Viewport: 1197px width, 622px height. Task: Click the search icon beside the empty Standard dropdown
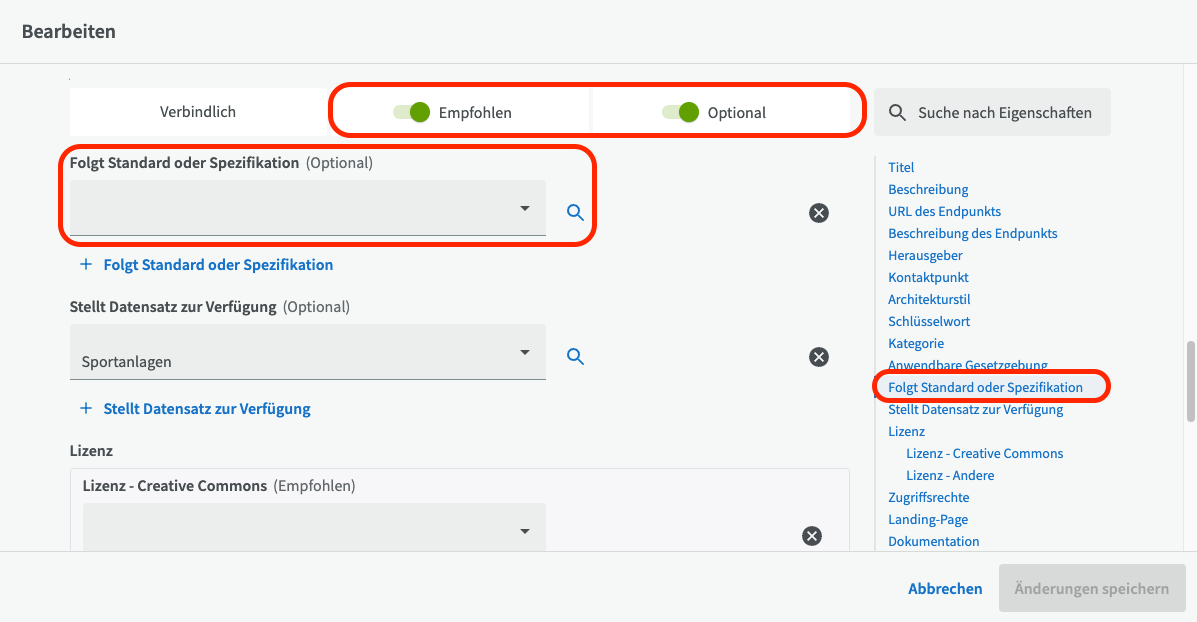pyautogui.click(x=575, y=212)
